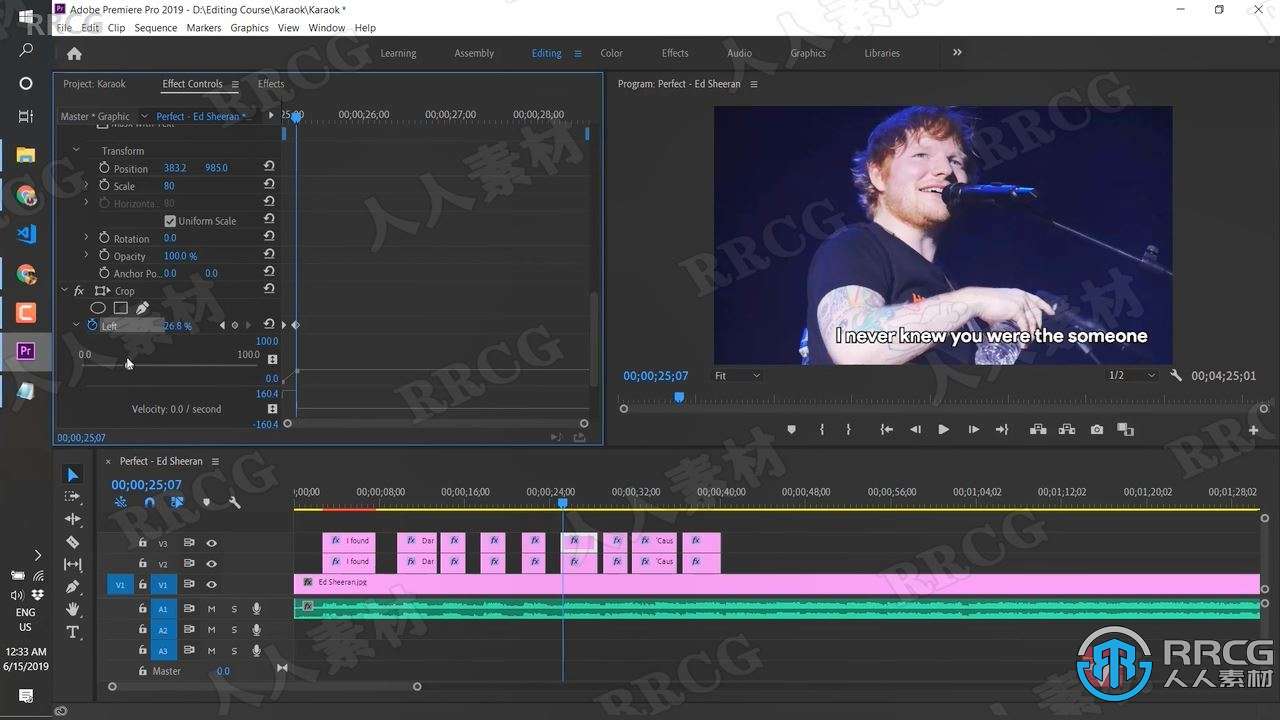Click the Program monitor playhead on scrub bar

(x=679, y=398)
